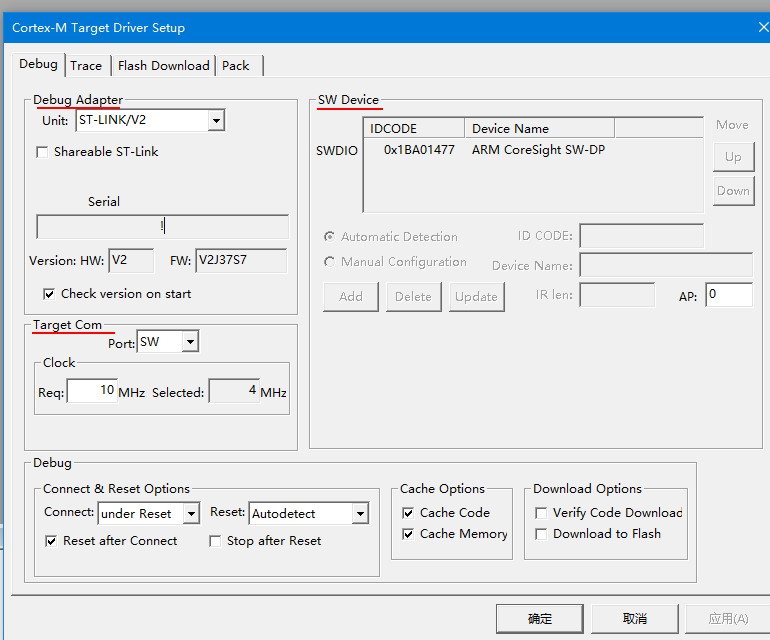Image resolution: width=770 pixels, height=640 pixels.
Task: Click the Device Name input field
Action: pyautogui.click(x=666, y=265)
